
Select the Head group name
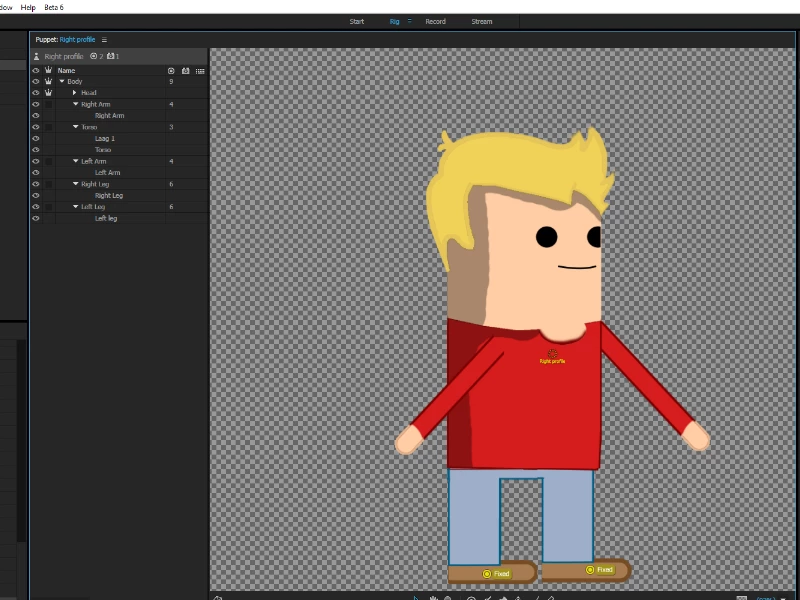pos(89,93)
